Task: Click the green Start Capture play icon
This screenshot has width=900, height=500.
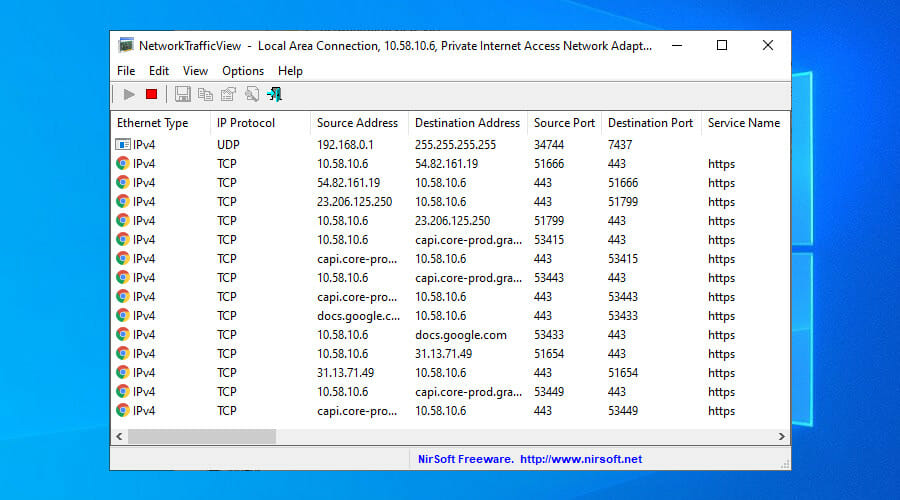Action: [x=129, y=94]
